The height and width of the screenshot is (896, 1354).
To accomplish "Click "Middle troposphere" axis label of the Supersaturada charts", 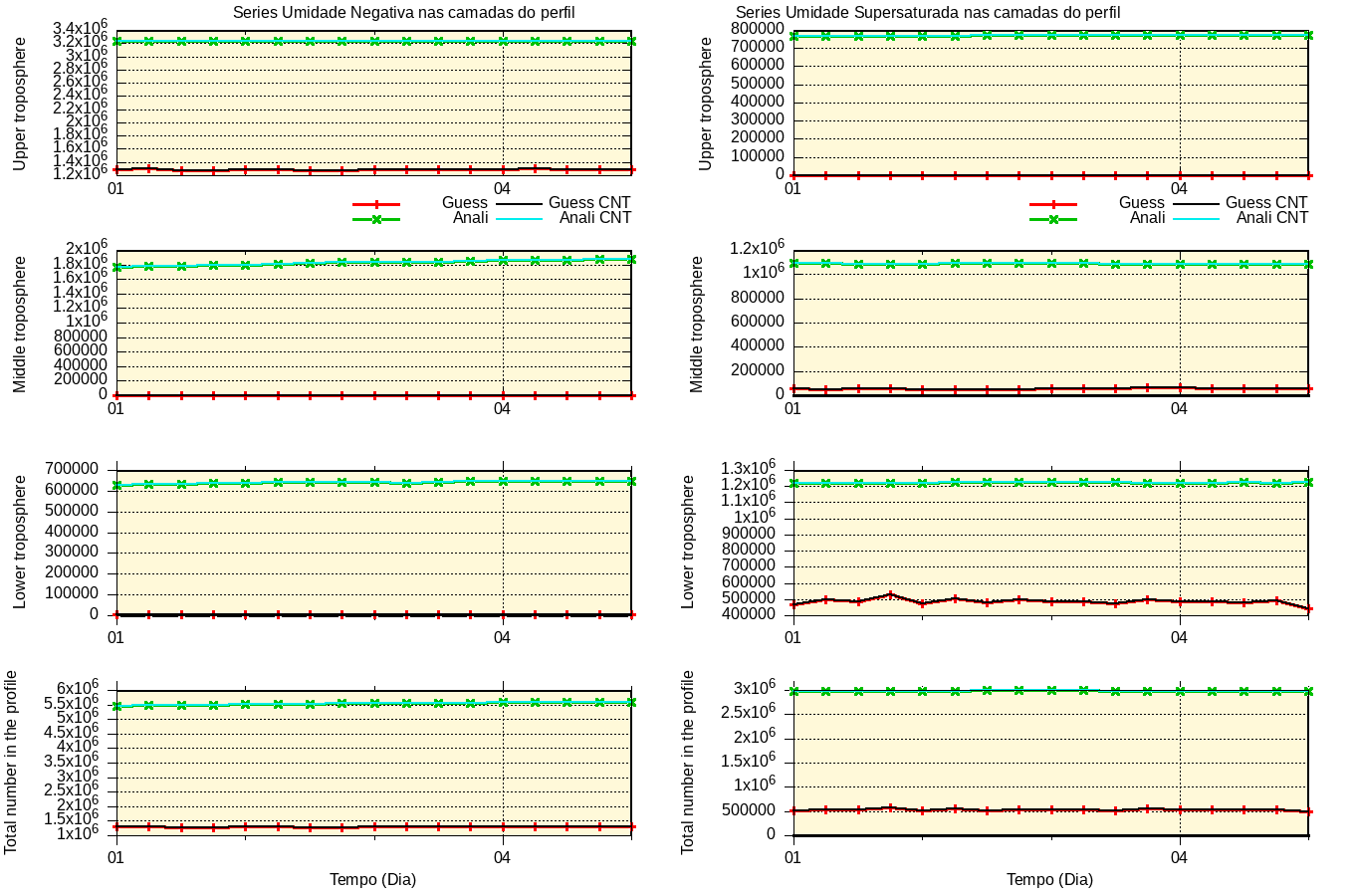I will point(697,325).
